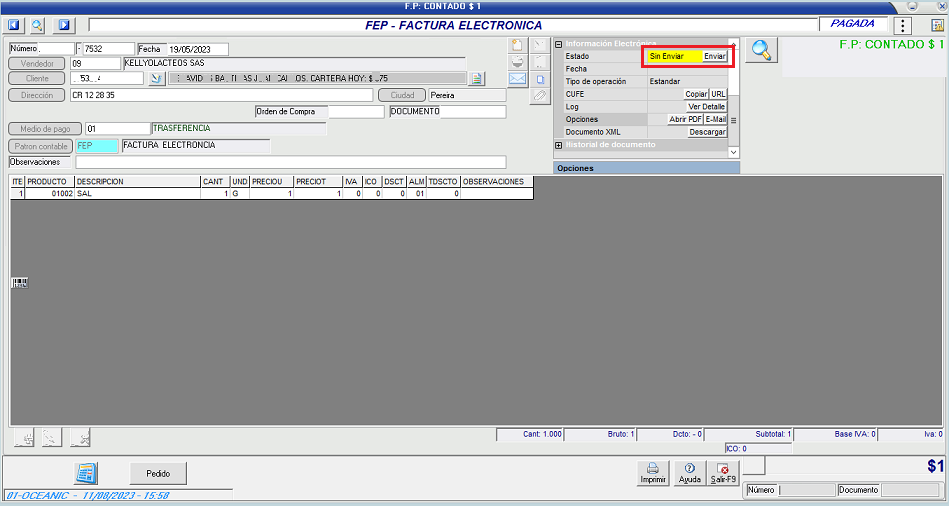Click the Pedido button

[158, 473]
